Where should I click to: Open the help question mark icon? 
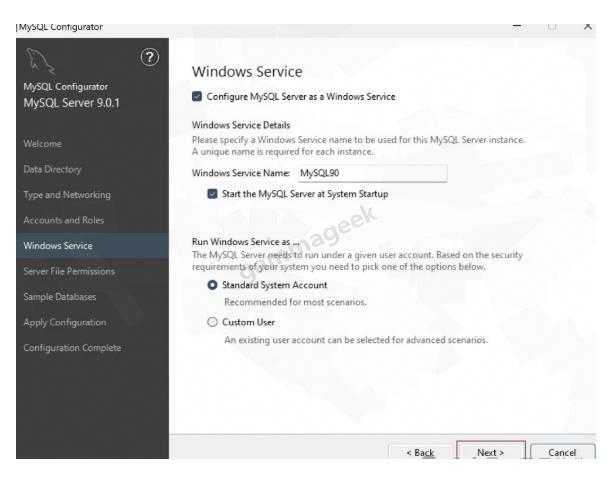(x=150, y=57)
